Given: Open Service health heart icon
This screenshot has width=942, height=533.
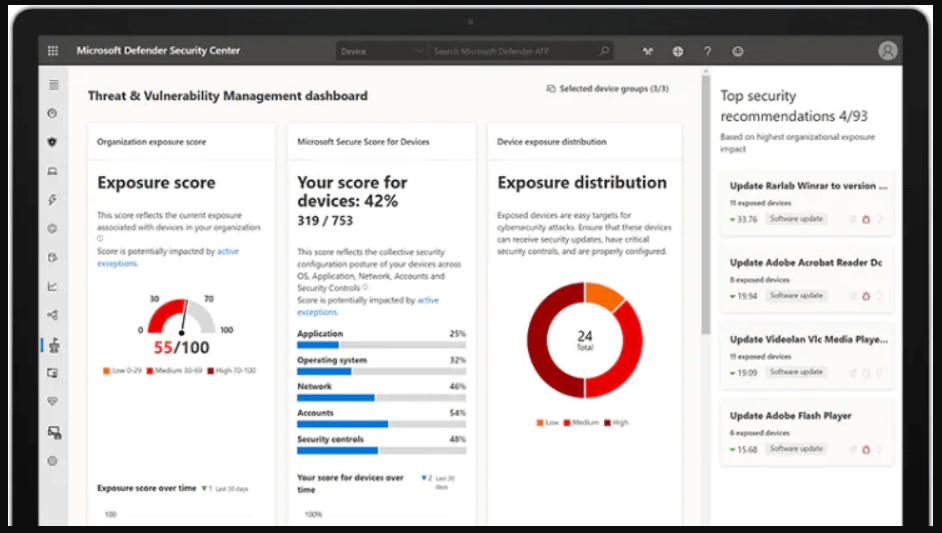Looking at the screenshot, I should pyautogui.click(x=52, y=401).
